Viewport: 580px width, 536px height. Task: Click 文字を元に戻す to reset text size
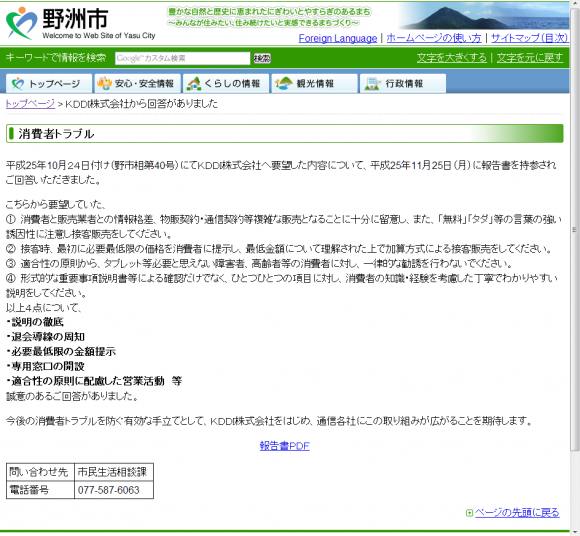(x=530, y=58)
